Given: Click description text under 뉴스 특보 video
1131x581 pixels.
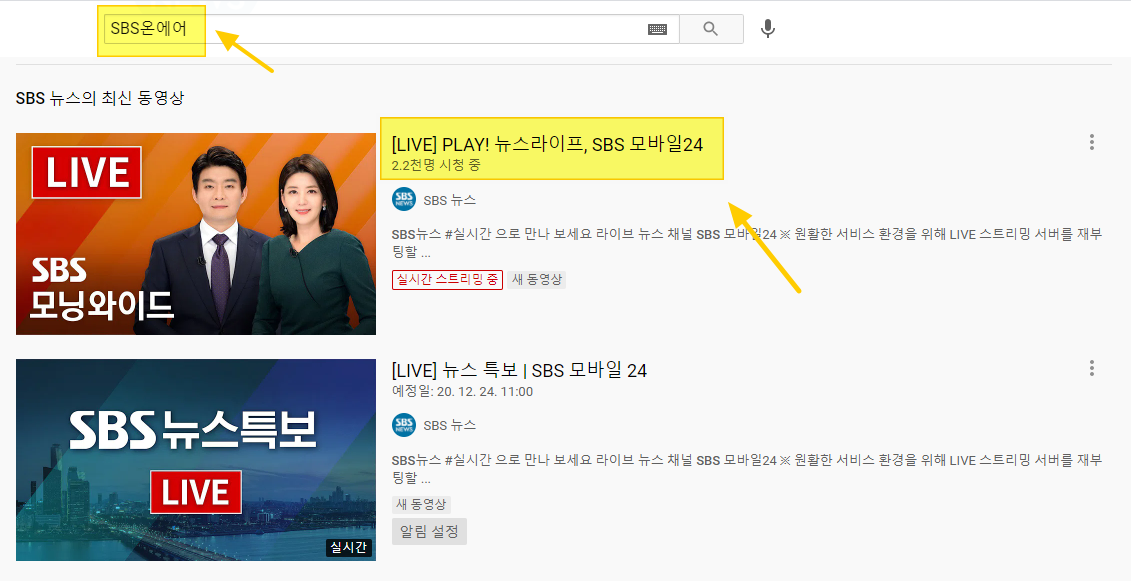Looking at the screenshot, I should [x=747, y=469].
